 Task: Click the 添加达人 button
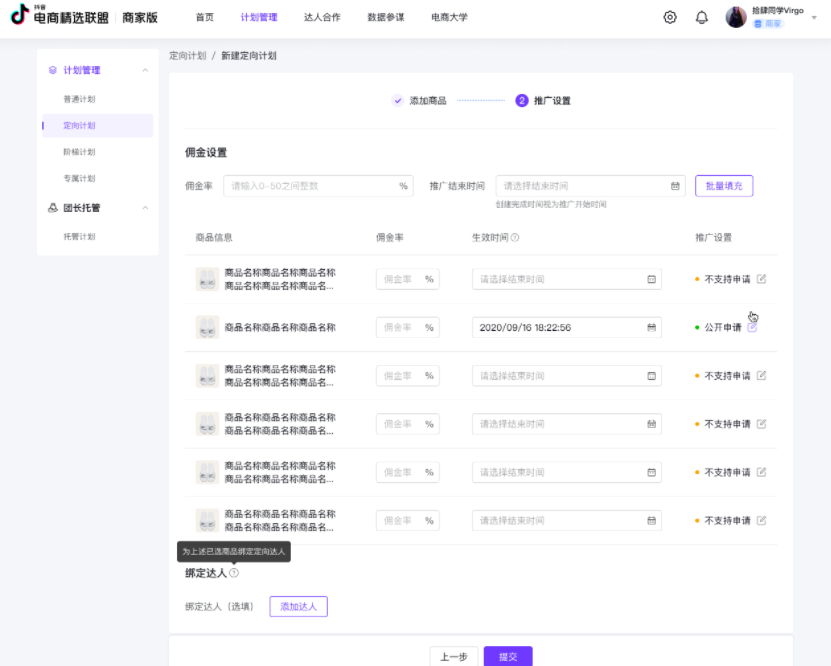(x=298, y=606)
